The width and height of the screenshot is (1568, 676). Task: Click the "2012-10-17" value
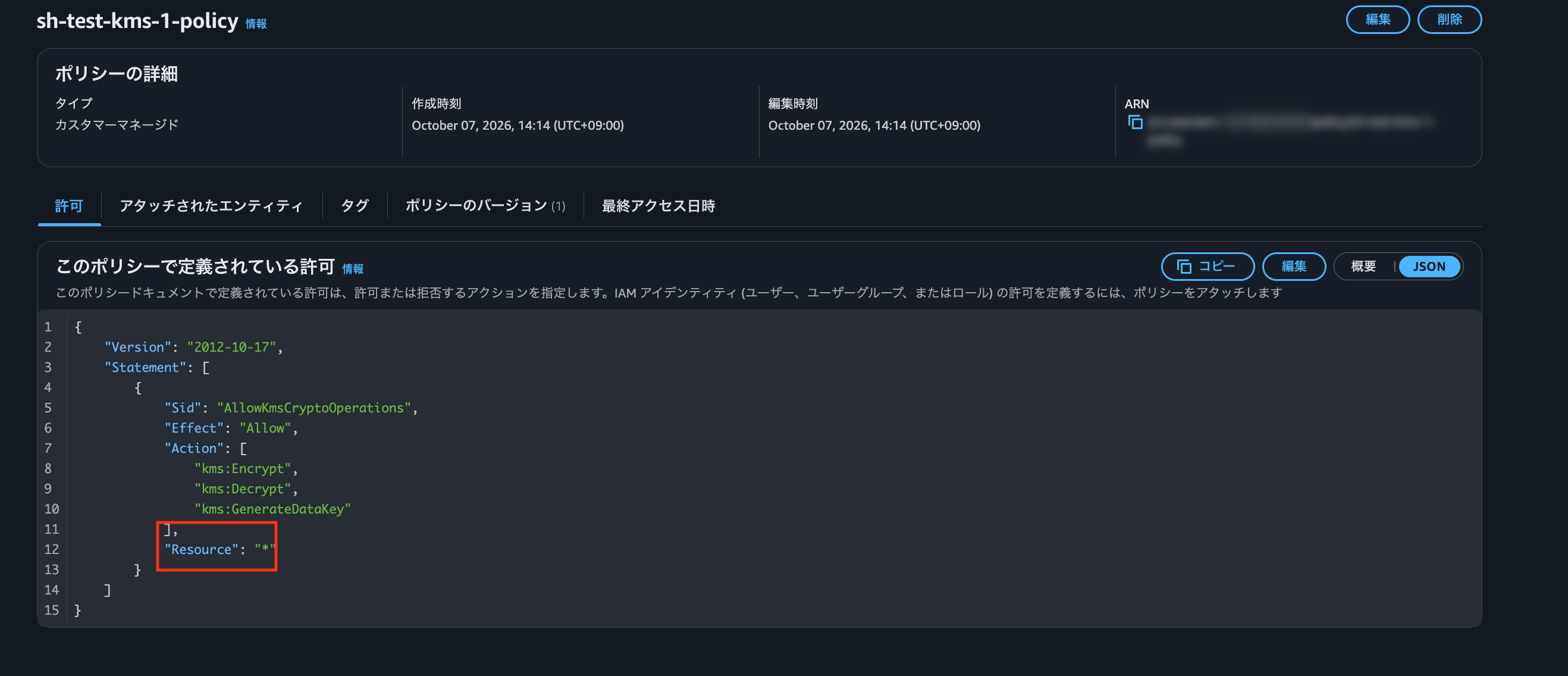pos(231,347)
